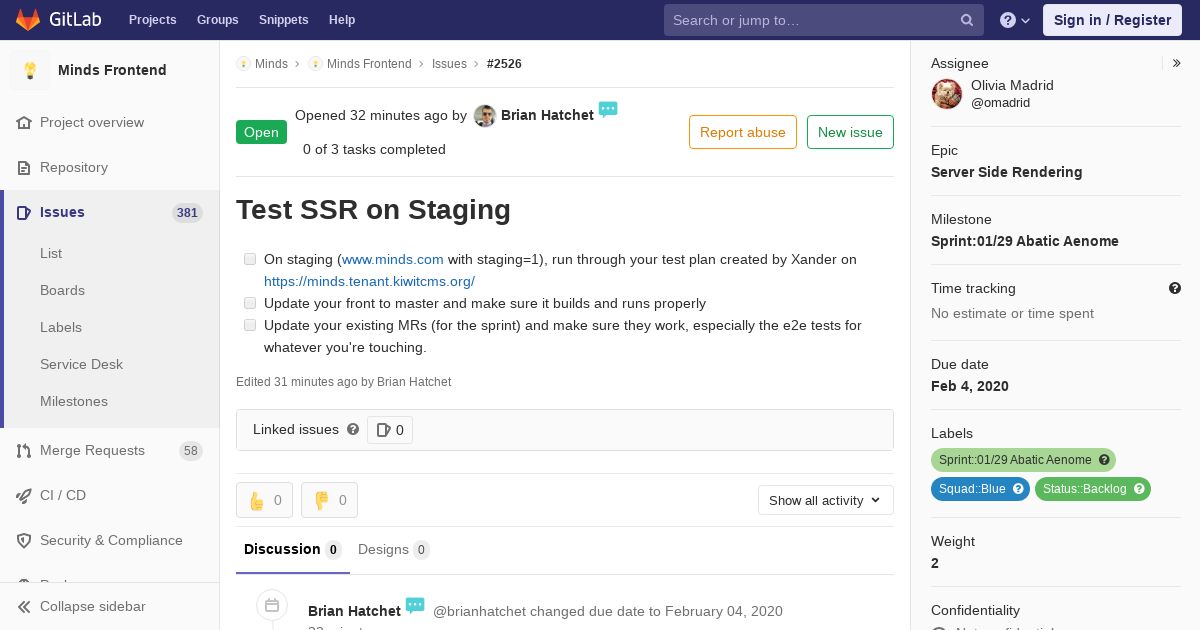Expand the Show all activity dropdown

pyautogui.click(x=825, y=500)
